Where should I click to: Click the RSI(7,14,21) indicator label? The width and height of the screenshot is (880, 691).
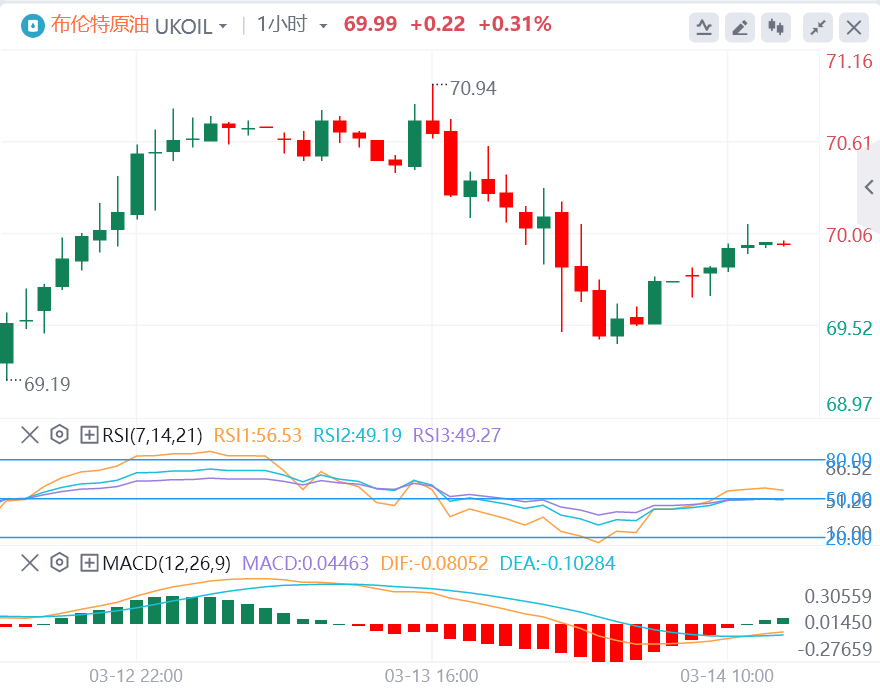(152, 435)
